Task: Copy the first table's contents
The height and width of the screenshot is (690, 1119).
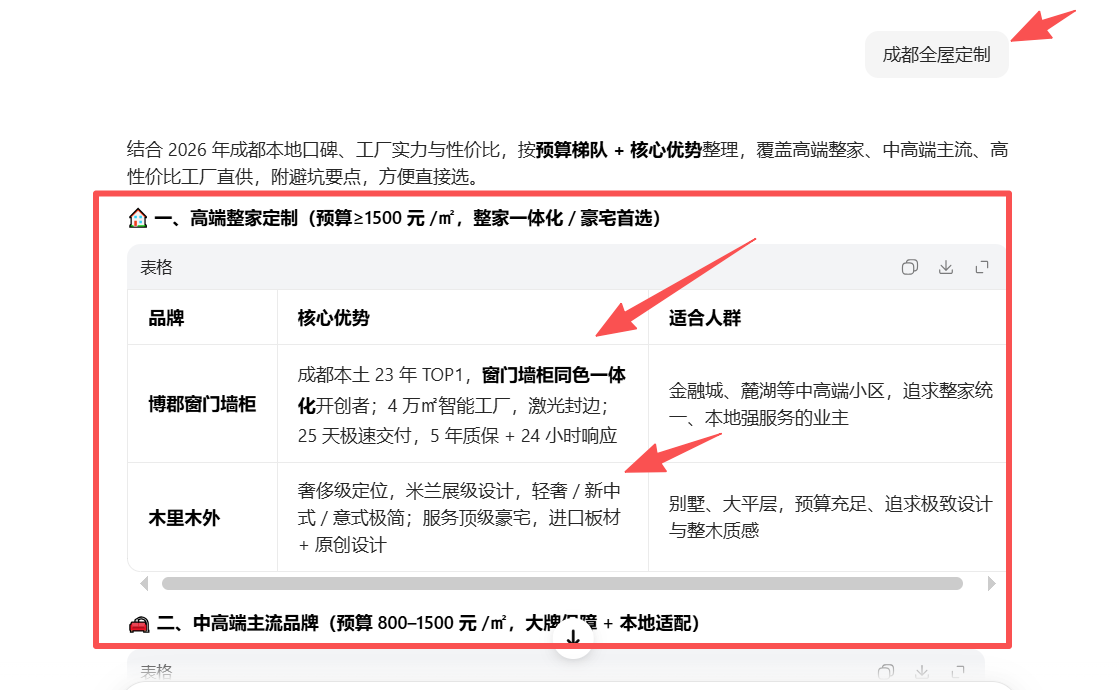Action: (x=909, y=267)
